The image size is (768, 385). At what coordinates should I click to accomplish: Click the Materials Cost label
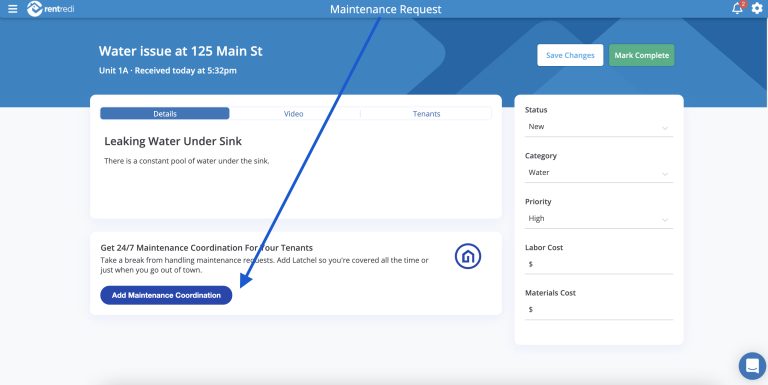tap(551, 293)
